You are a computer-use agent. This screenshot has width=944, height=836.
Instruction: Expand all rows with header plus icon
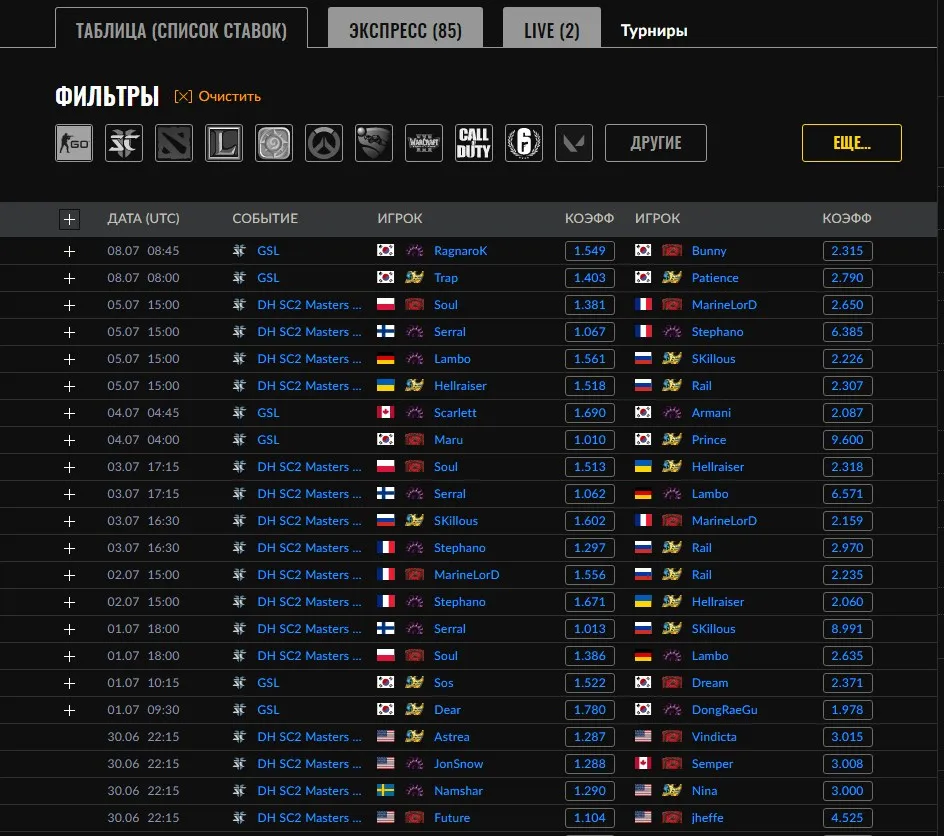pos(69,220)
